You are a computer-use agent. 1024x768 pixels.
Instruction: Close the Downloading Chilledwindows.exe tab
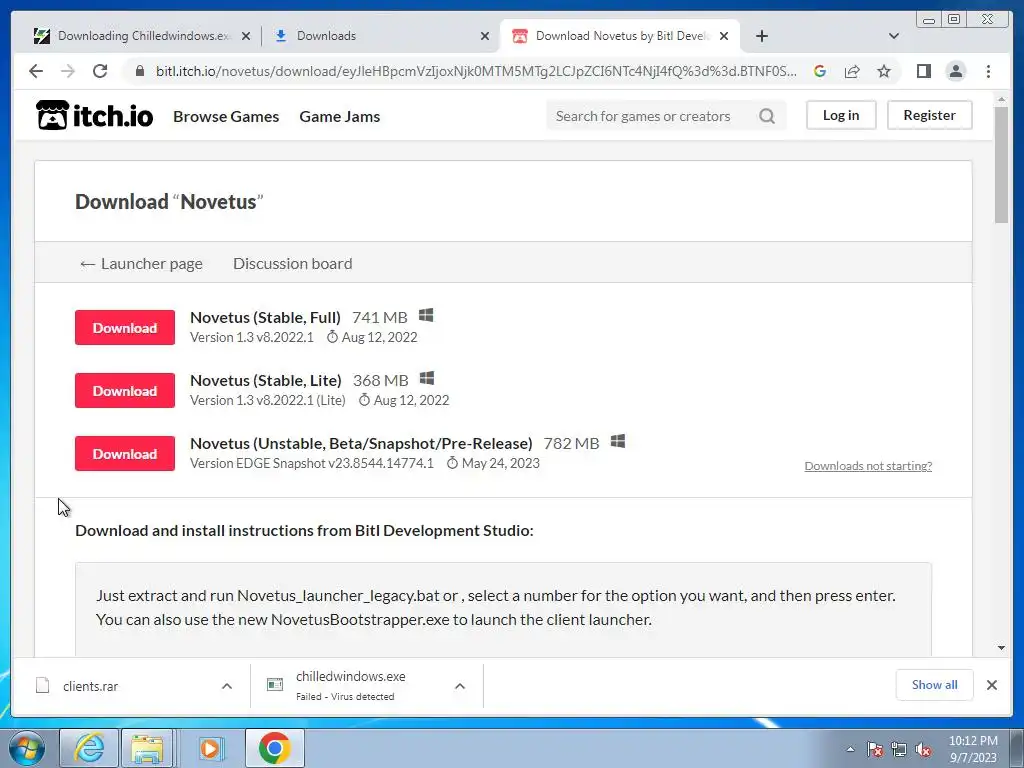[x=246, y=36]
